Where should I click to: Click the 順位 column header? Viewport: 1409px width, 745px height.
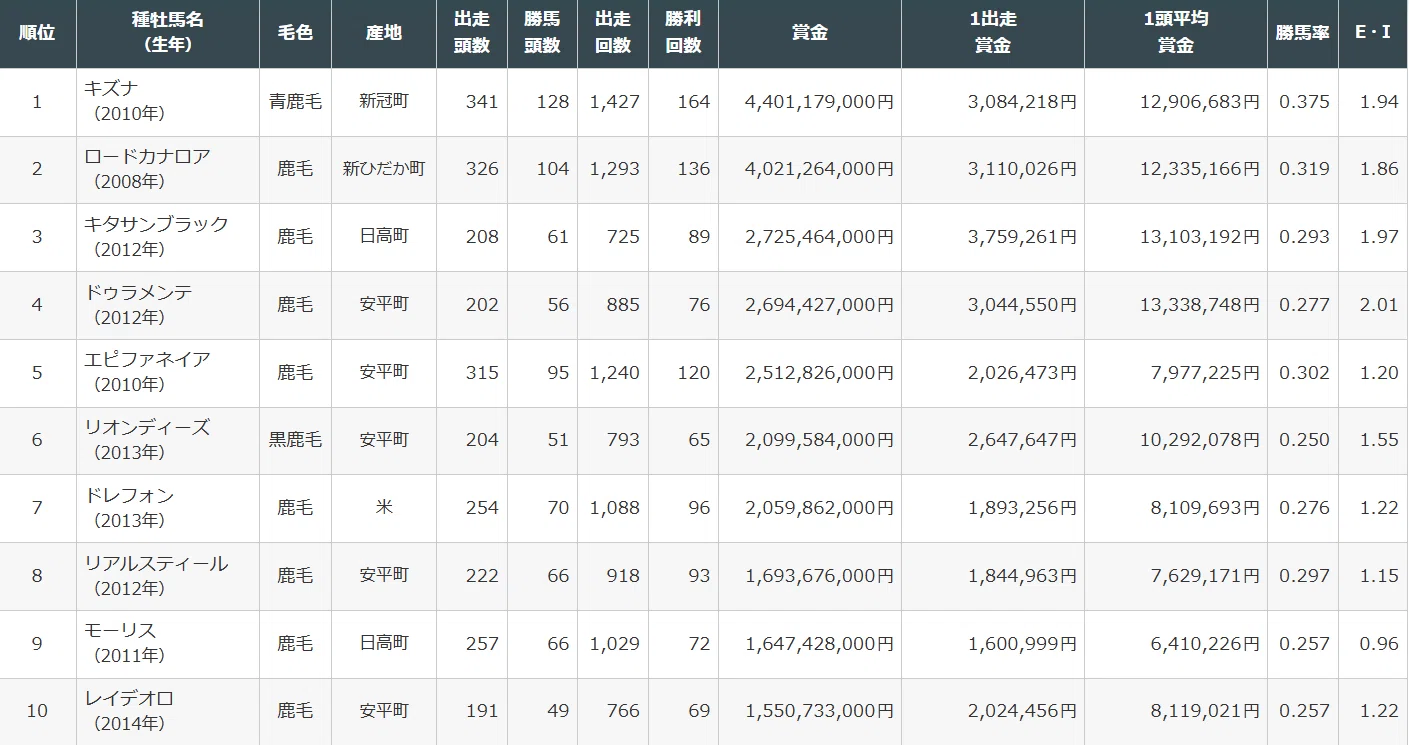coord(37,33)
